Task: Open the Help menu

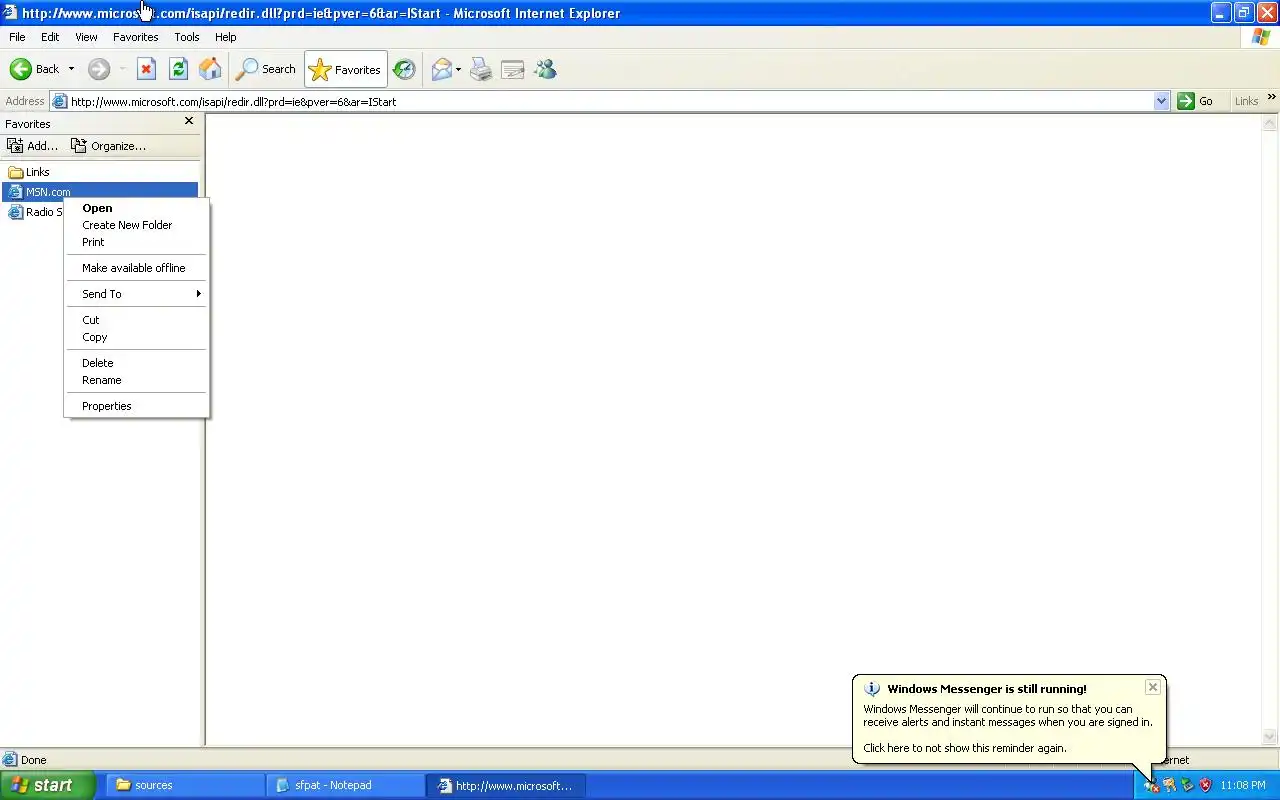Action: coord(226,37)
